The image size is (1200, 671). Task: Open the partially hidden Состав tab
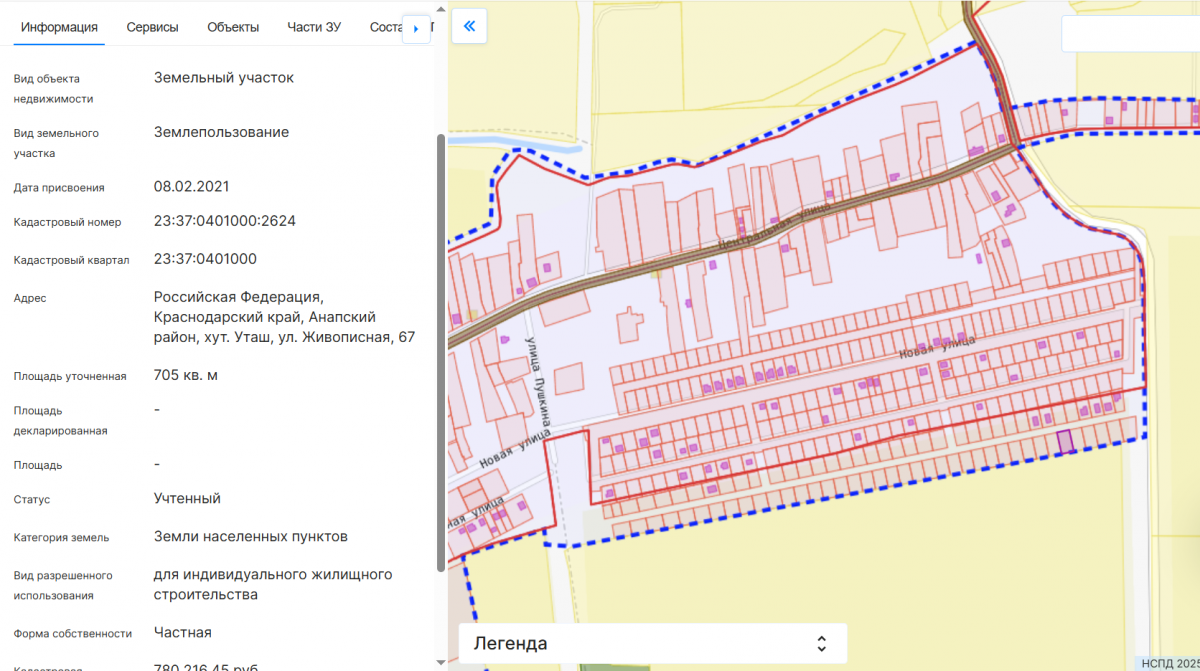tap(385, 27)
